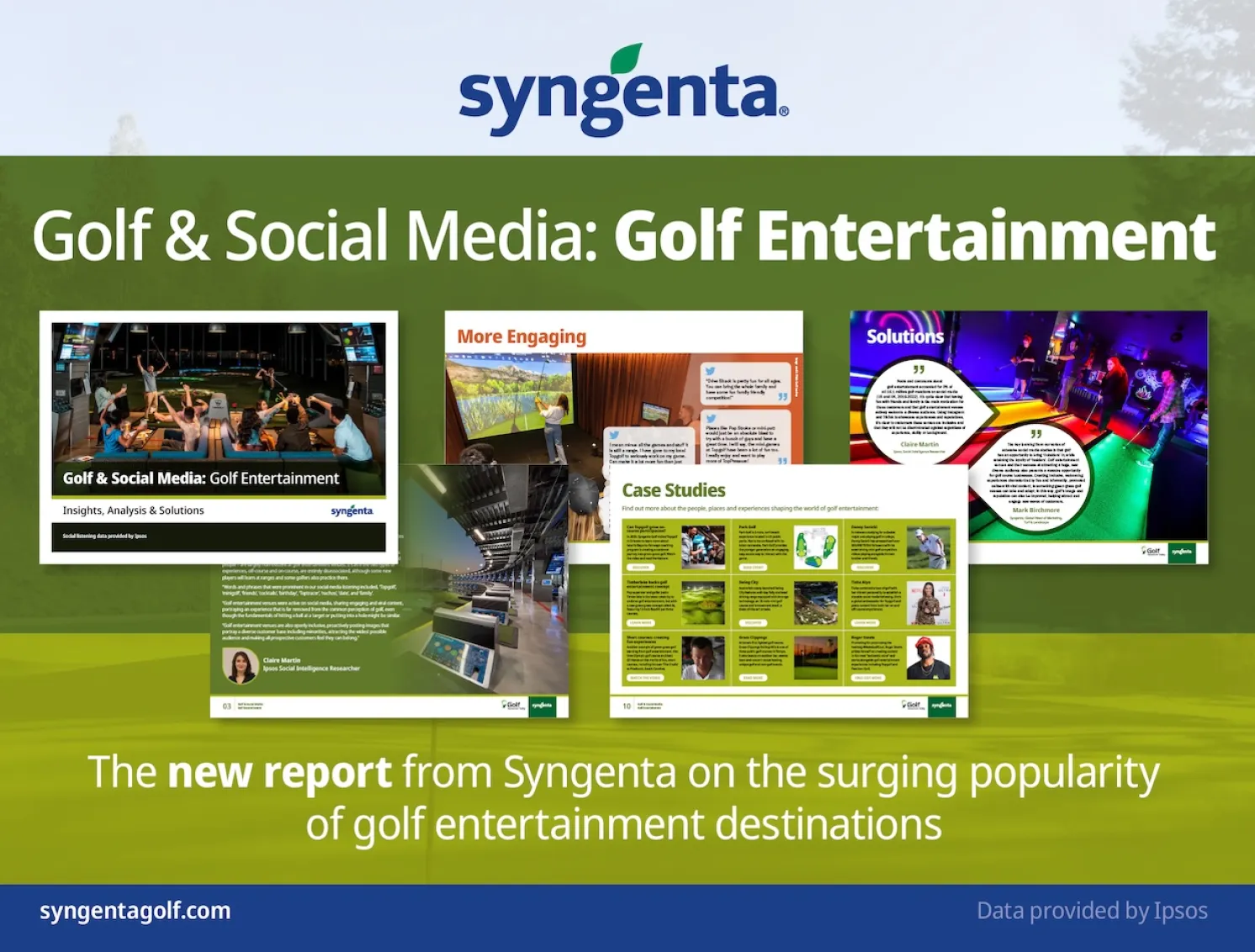Click the golf course map image in Park Golf

pyautogui.click(x=815, y=547)
